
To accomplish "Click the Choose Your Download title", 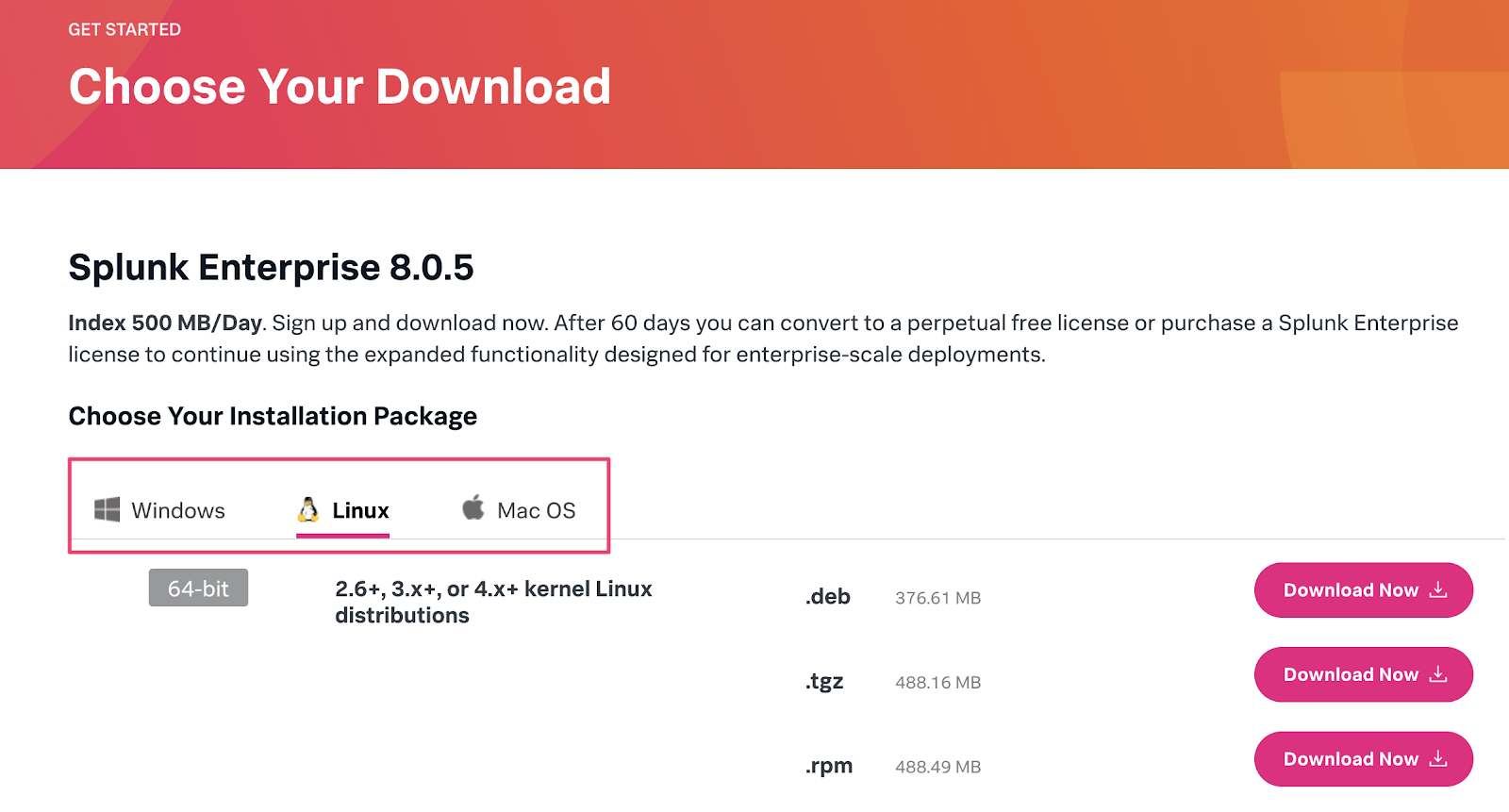I will pyautogui.click(x=340, y=87).
